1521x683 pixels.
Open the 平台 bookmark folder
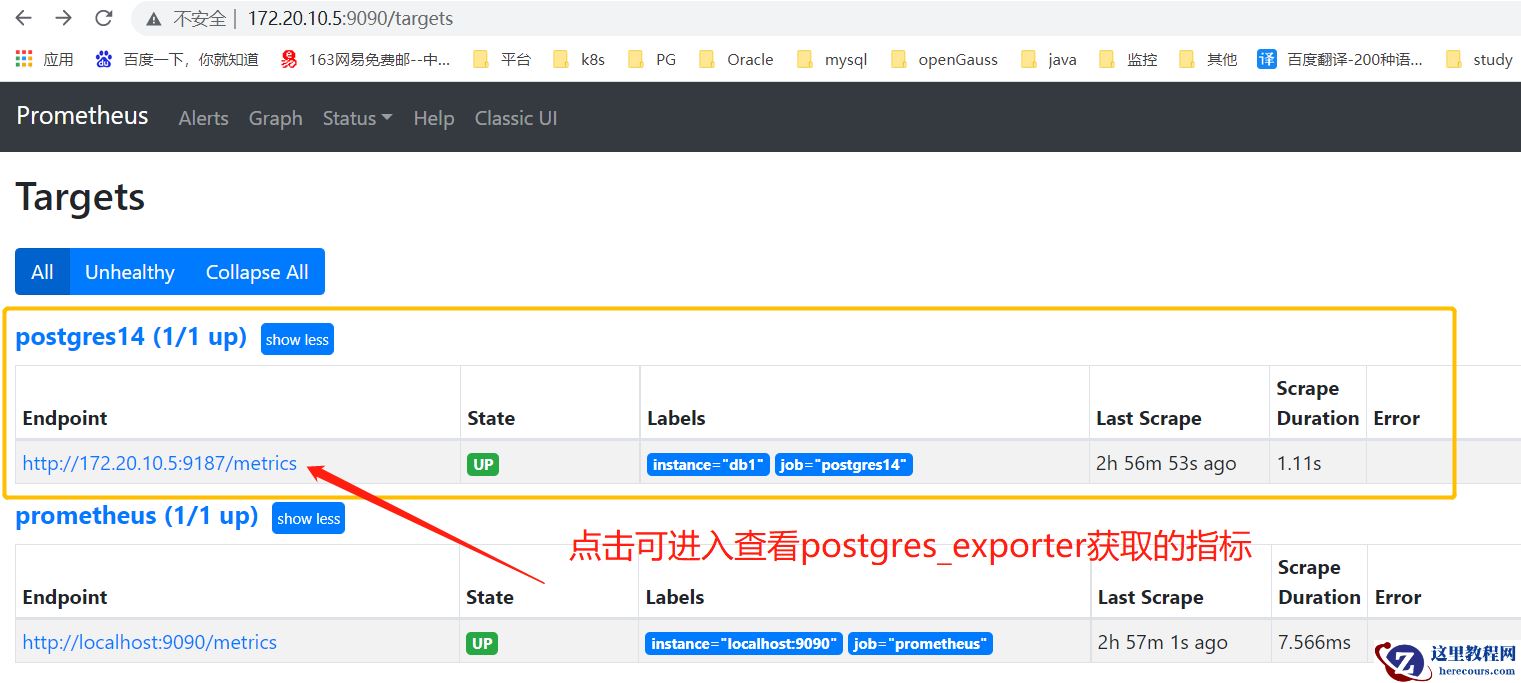pyautogui.click(x=502, y=59)
